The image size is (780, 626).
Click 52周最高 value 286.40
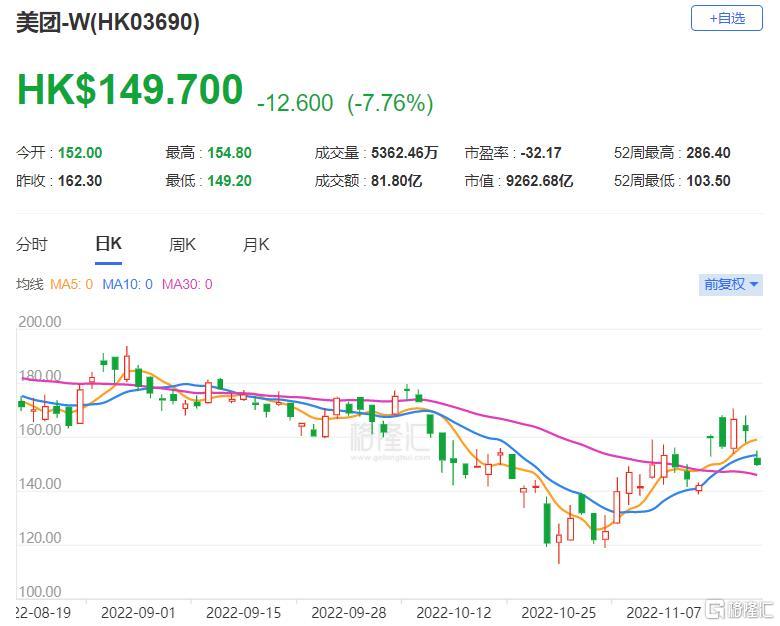[708, 153]
